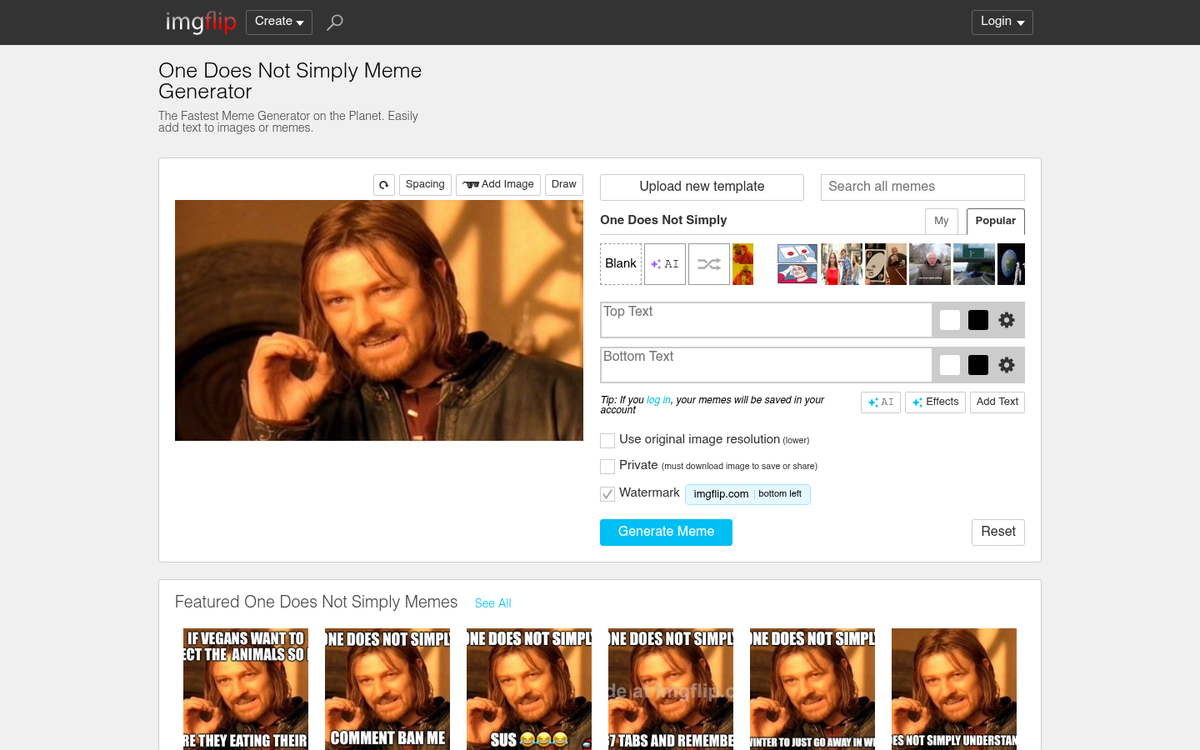Click the rotate image icon above the preview
The height and width of the screenshot is (750, 1200).
[383, 184]
